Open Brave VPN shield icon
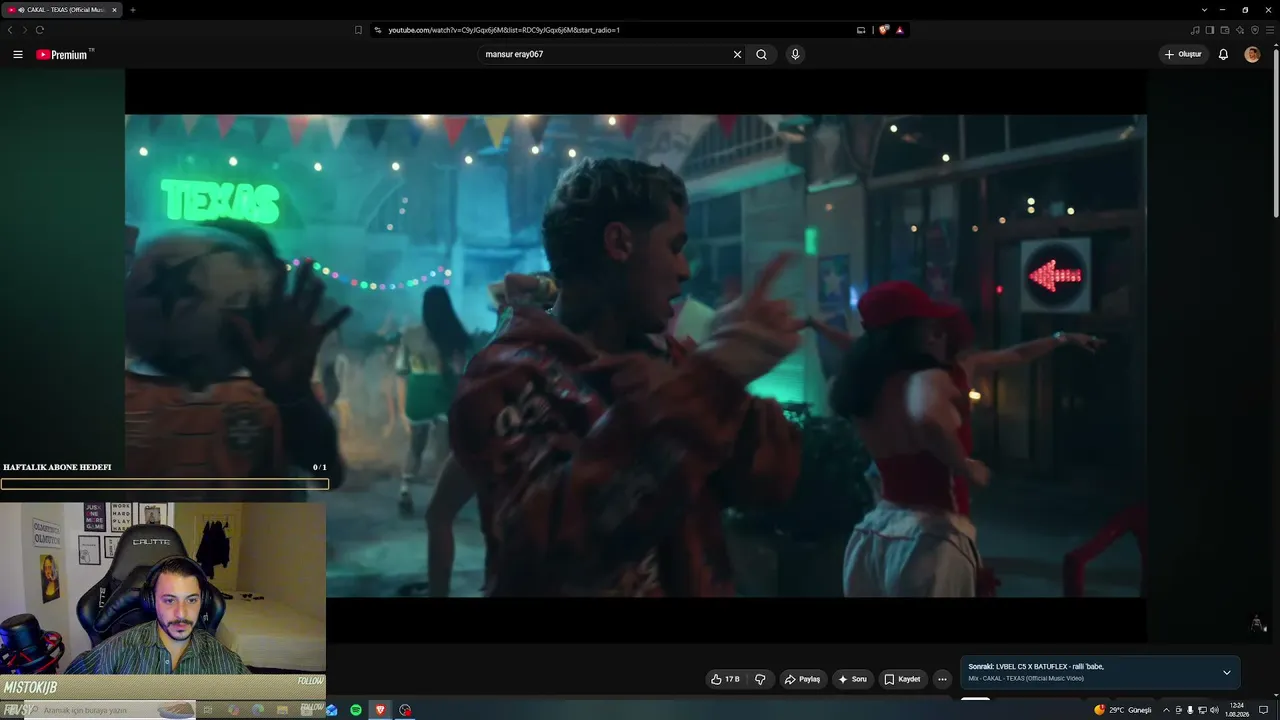Image resolution: width=1280 pixels, height=720 pixels. click(1255, 30)
